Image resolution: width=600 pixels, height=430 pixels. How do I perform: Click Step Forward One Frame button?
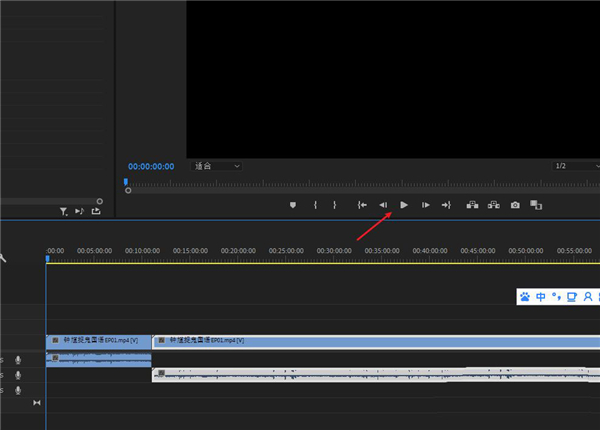pos(425,205)
